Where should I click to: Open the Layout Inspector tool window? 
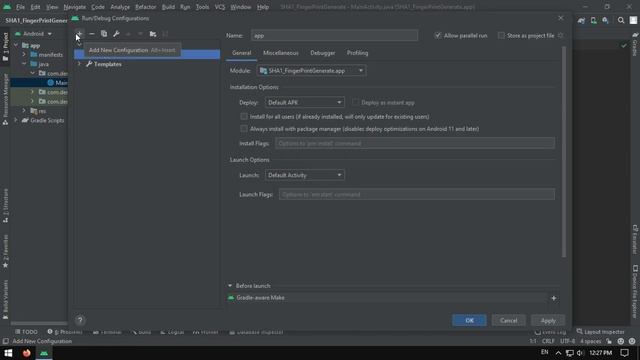tap(600, 332)
